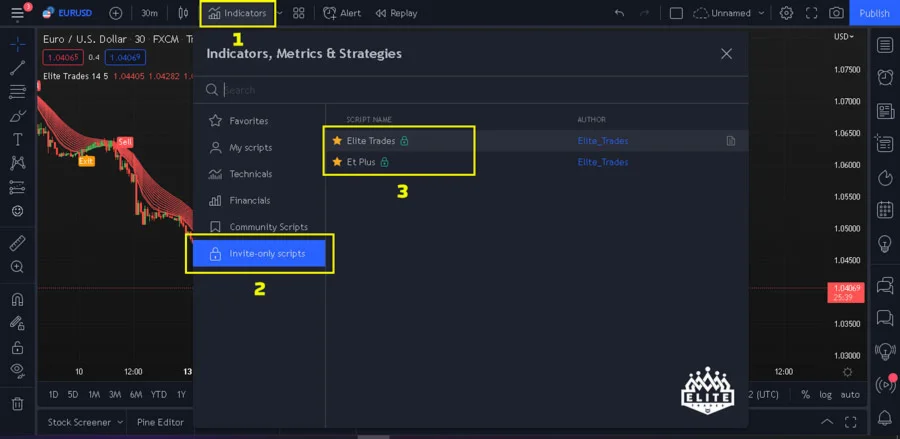Switch to the Technicals category
The image size is (900, 439).
point(250,174)
